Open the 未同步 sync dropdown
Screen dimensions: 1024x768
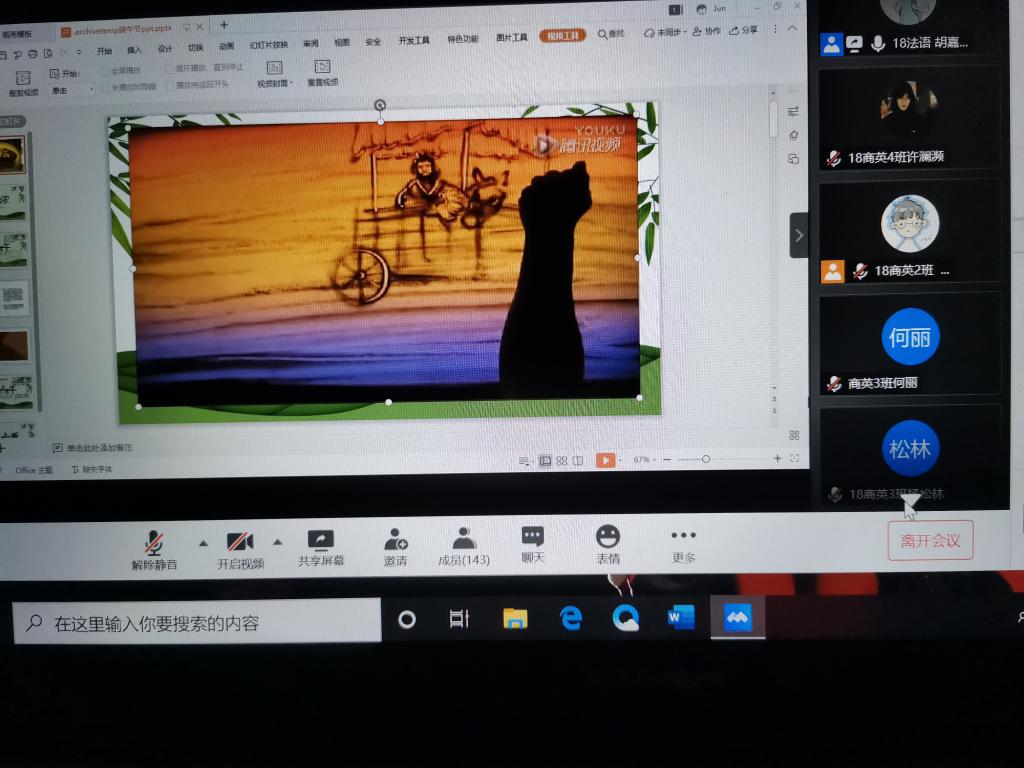coord(665,32)
